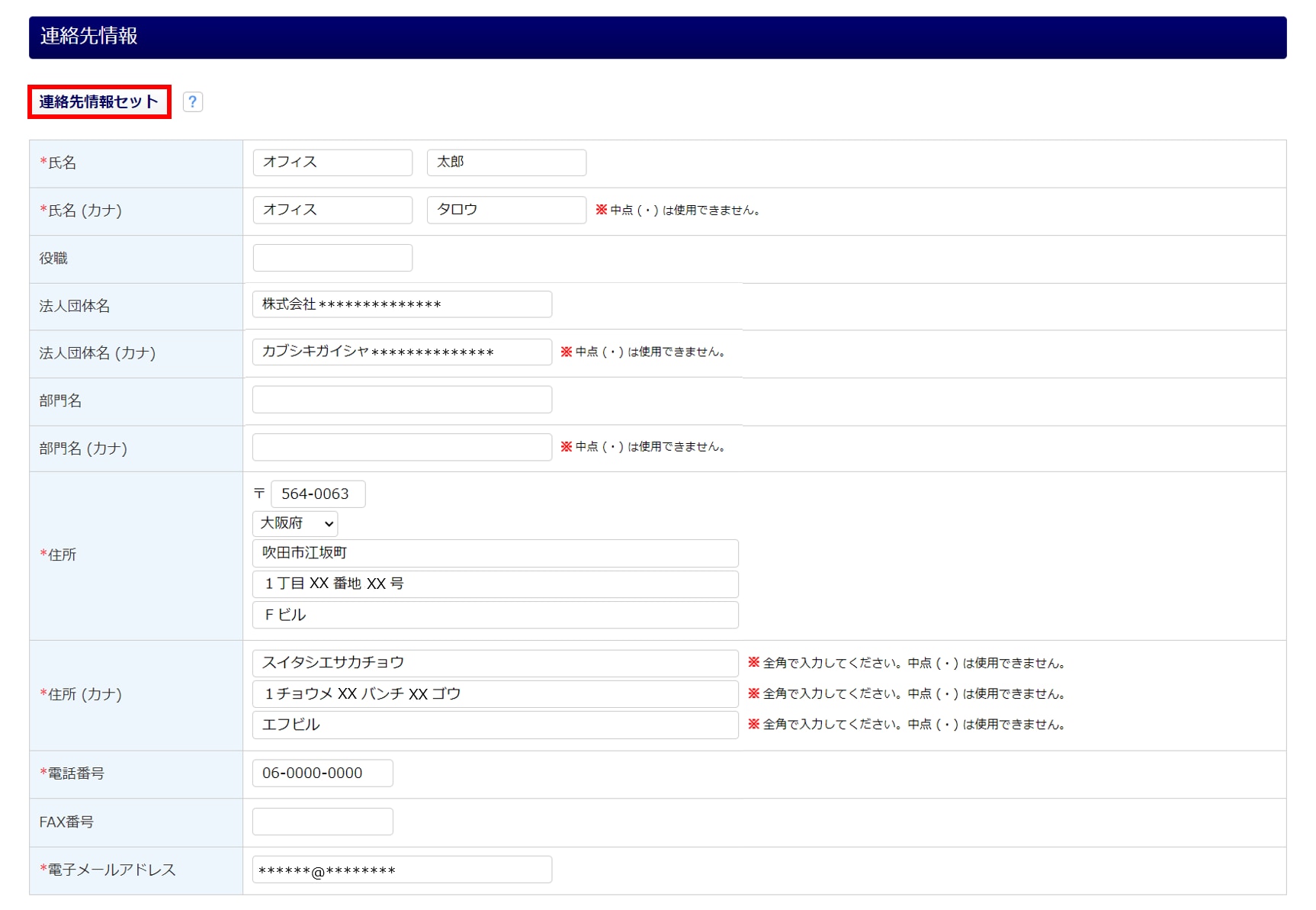
Task: Click the 全角 warning beside エフビル field
Action: click(x=906, y=725)
